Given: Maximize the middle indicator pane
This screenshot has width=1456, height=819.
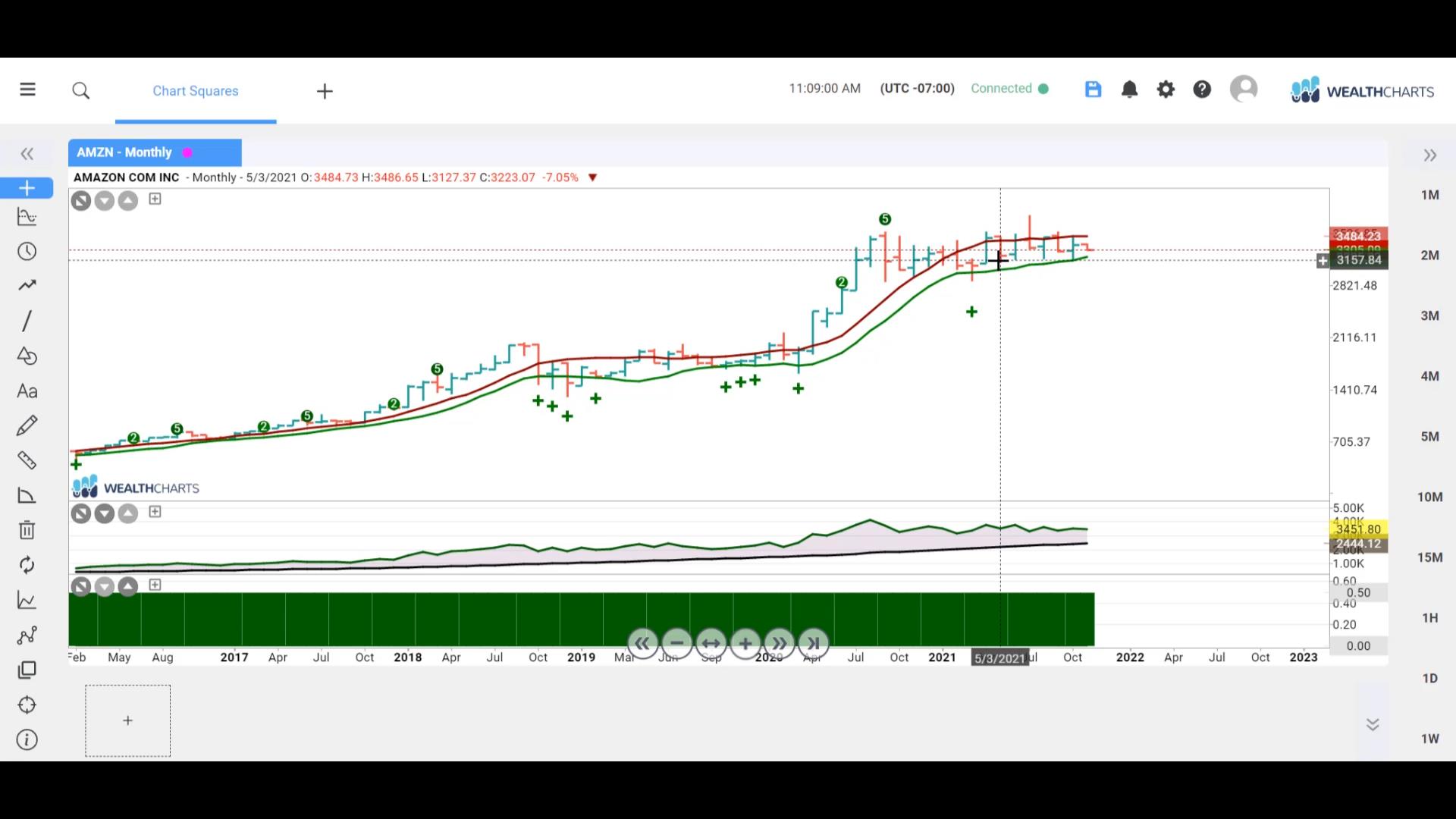Looking at the screenshot, I should pos(155,512).
